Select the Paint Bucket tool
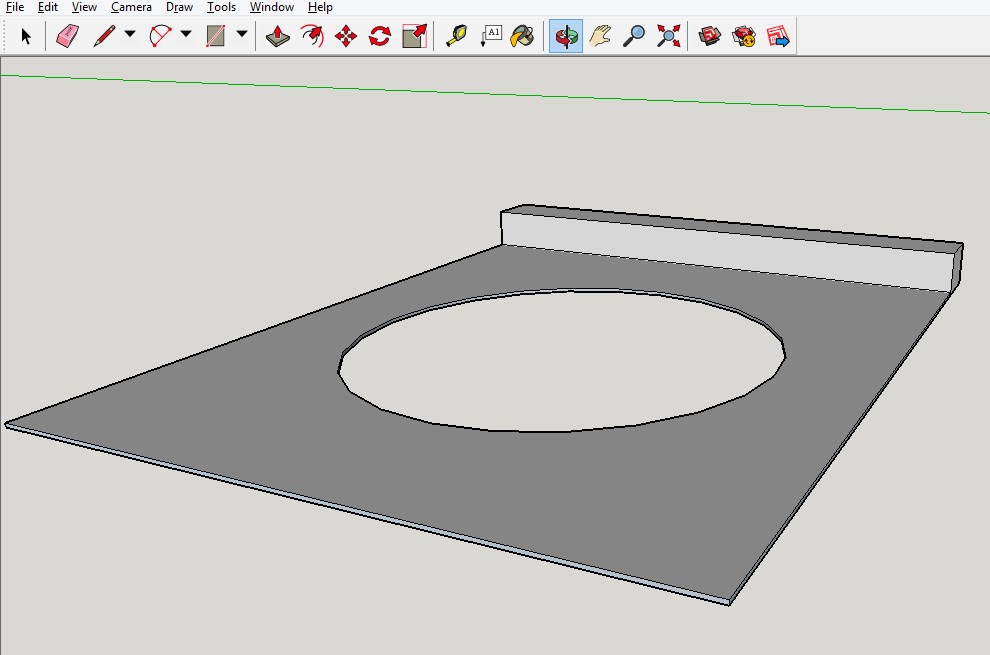This screenshot has height=655, width=990. pyautogui.click(x=522, y=37)
